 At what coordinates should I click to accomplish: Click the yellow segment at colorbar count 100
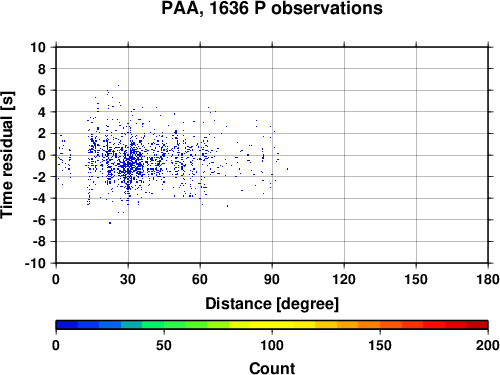click(x=272, y=325)
